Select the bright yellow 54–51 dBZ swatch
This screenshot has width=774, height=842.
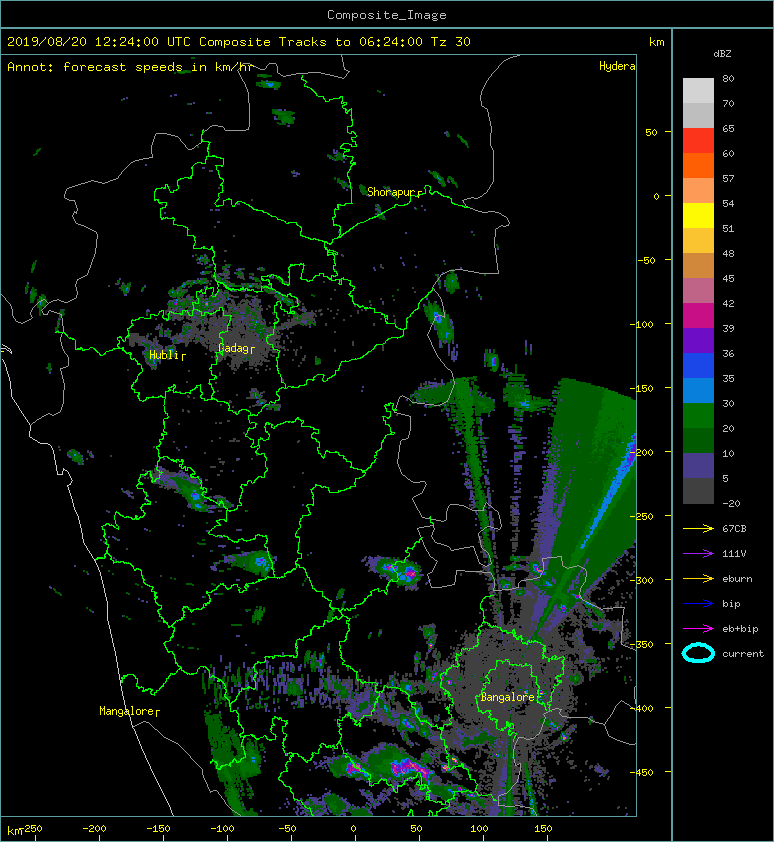coord(698,216)
